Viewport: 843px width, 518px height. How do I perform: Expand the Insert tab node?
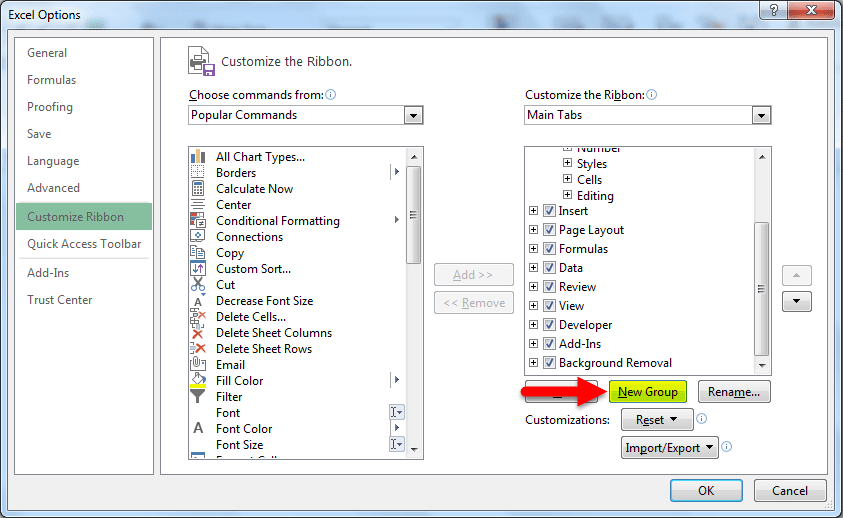click(x=533, y=211)
